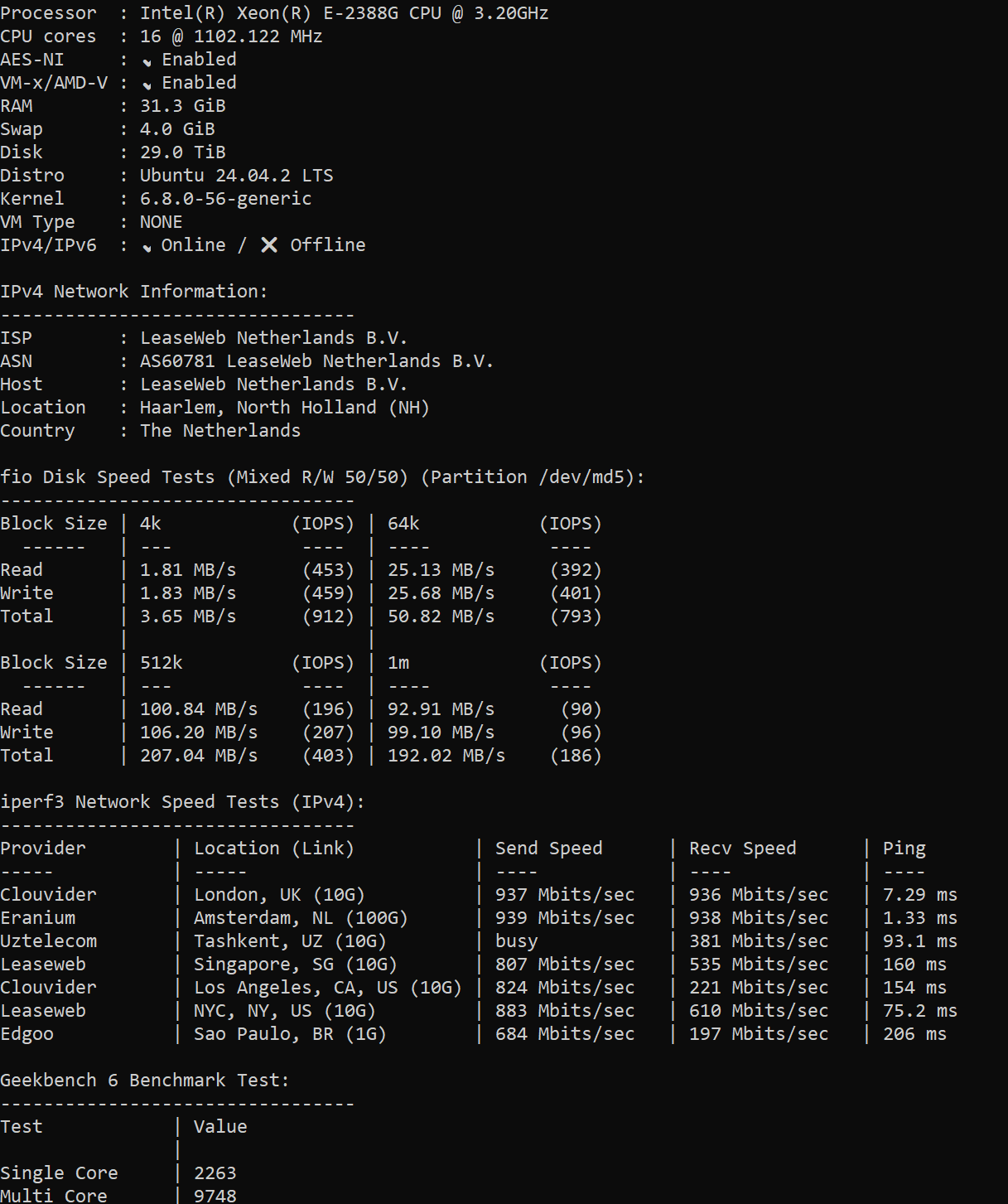Screen dimensions: 1008x1204
Task: Click the 512k total "207.04 MB/s"
Action: pyautogui.click(x=199, y=756)
